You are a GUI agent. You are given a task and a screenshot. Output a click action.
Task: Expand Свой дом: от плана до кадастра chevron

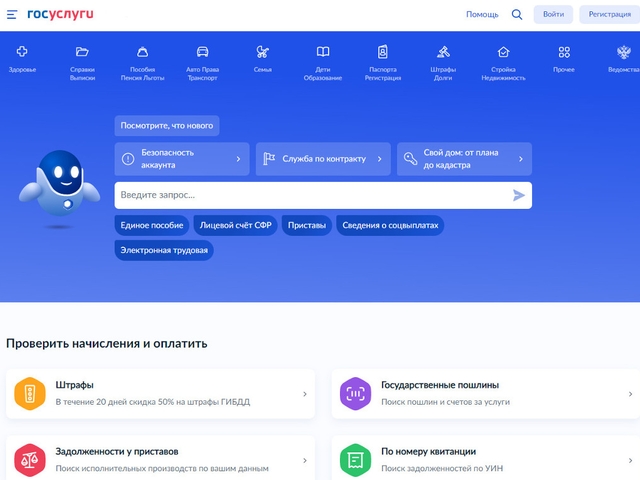[x=521, y=159]
